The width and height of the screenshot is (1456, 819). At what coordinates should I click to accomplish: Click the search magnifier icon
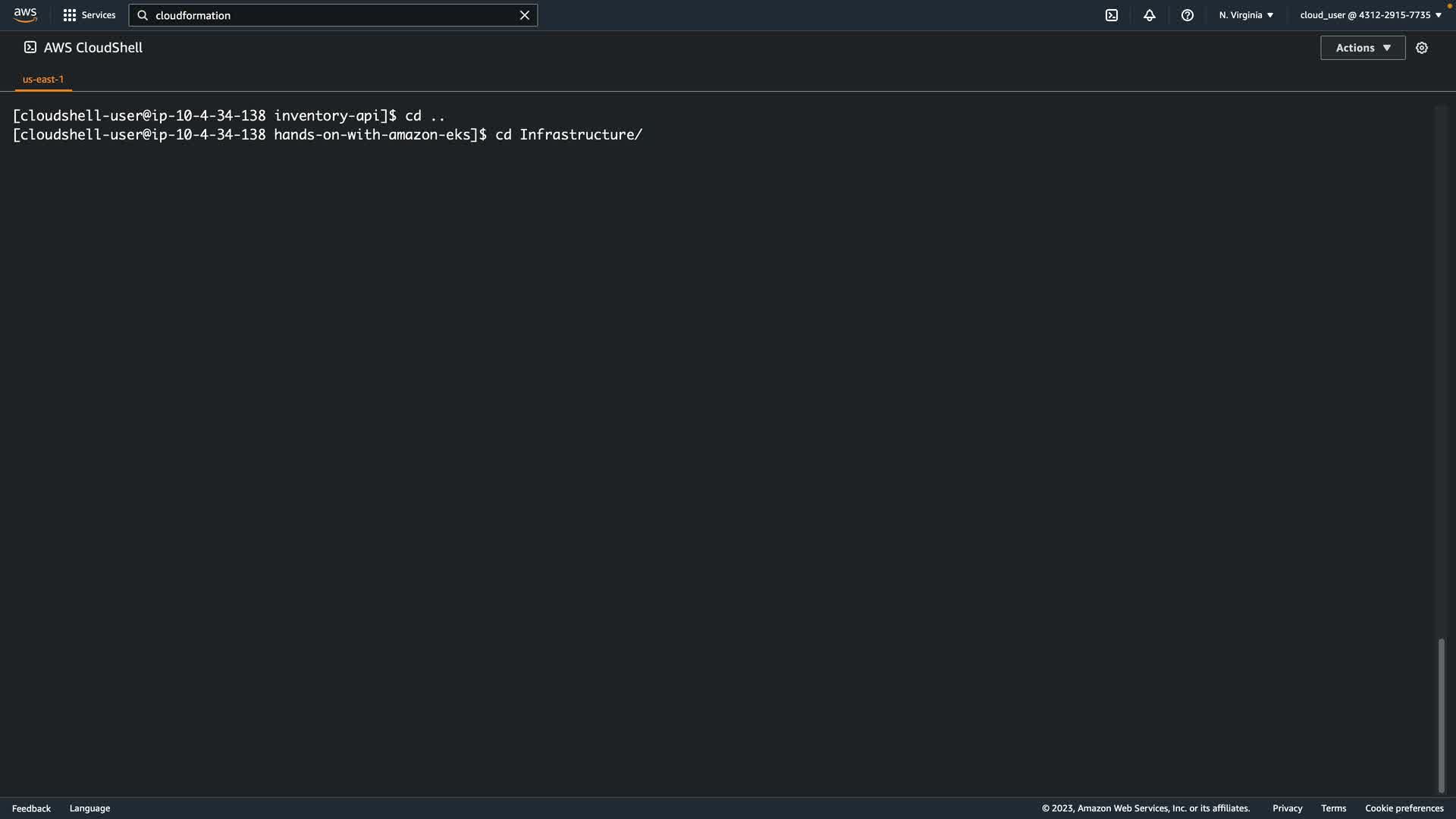143,15
